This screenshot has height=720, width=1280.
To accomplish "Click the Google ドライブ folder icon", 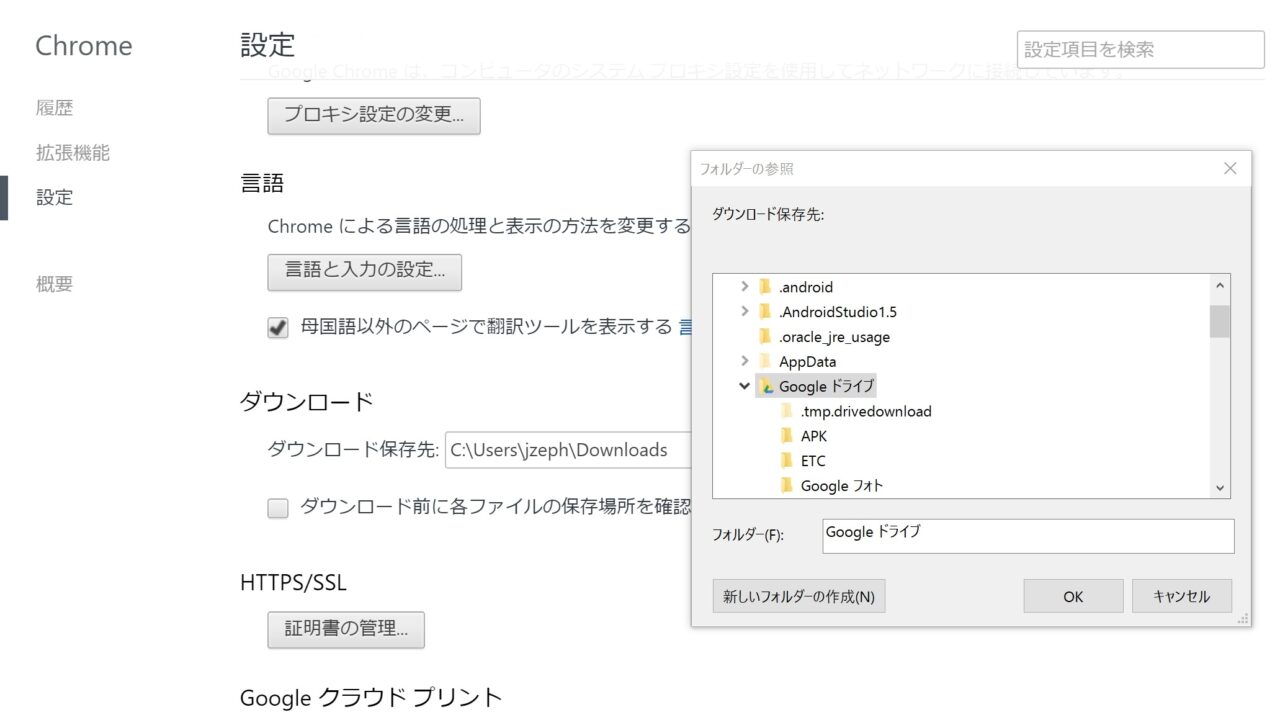I will coord(766,387).
